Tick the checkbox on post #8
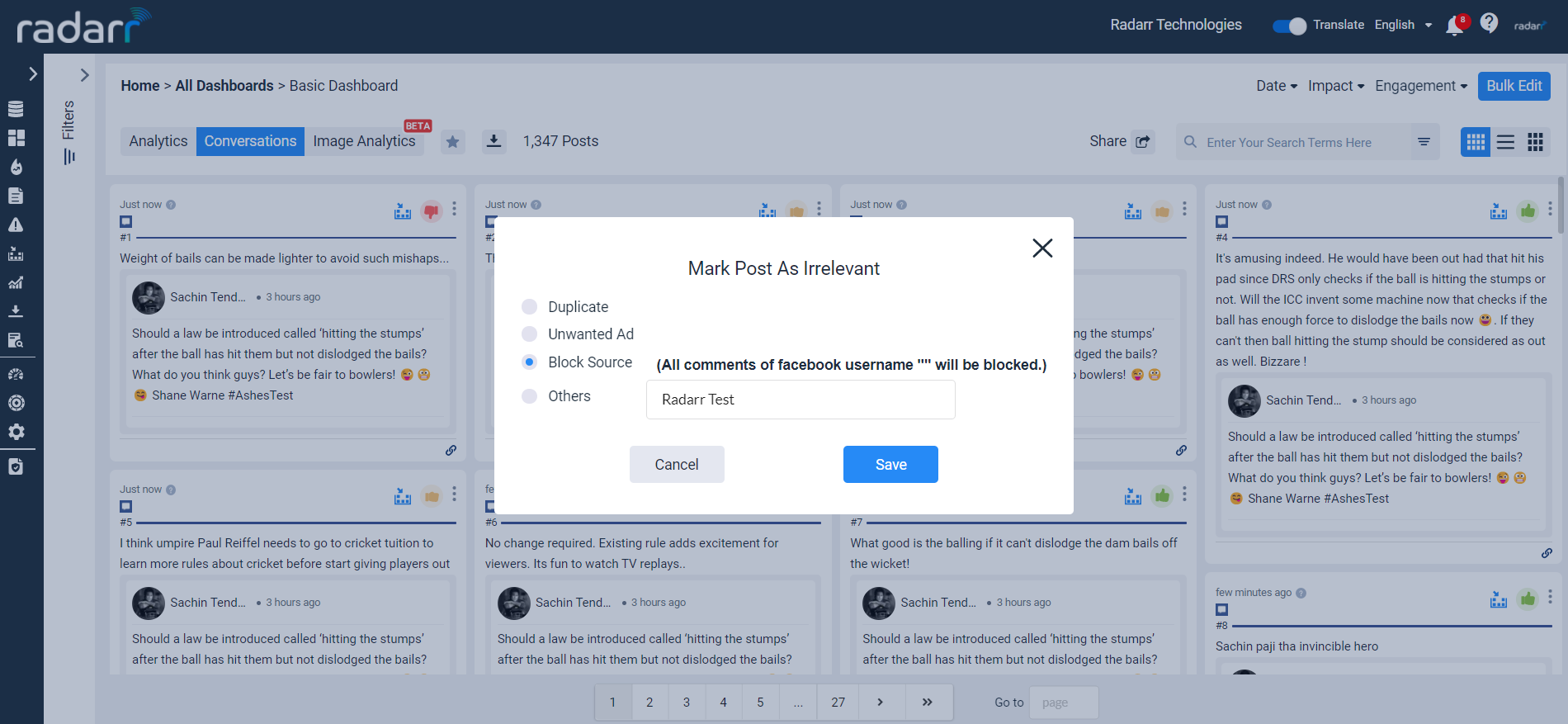This screenshot has width=1568, height=724. tap(1221, 609)
